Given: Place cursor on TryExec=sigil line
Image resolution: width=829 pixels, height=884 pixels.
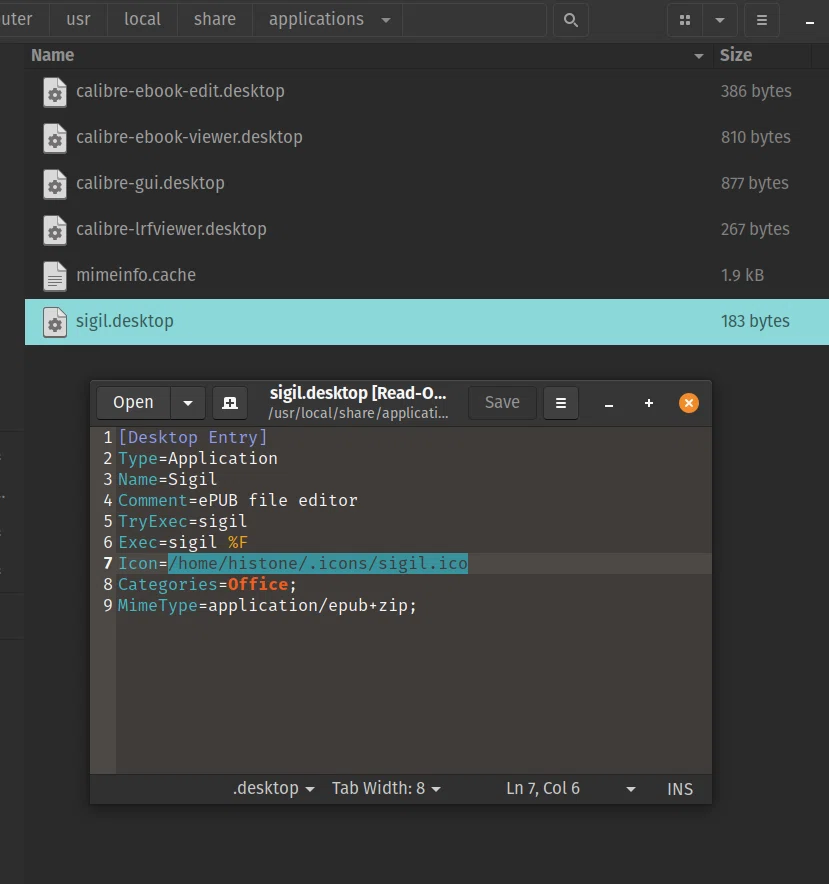Looking at the screenshot, I should pos(182,521).
